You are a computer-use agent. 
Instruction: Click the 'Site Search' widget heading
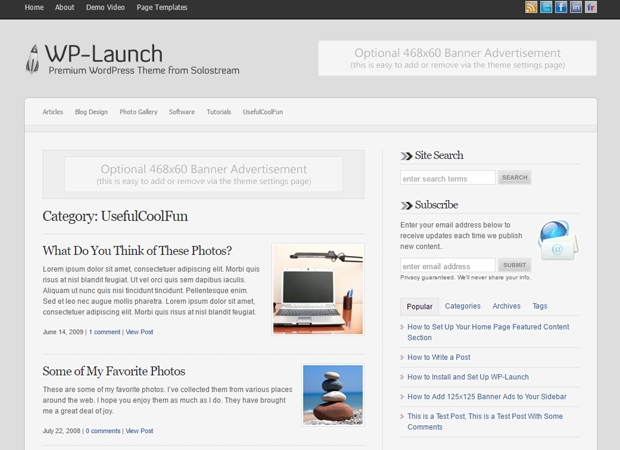click(439, 155)
